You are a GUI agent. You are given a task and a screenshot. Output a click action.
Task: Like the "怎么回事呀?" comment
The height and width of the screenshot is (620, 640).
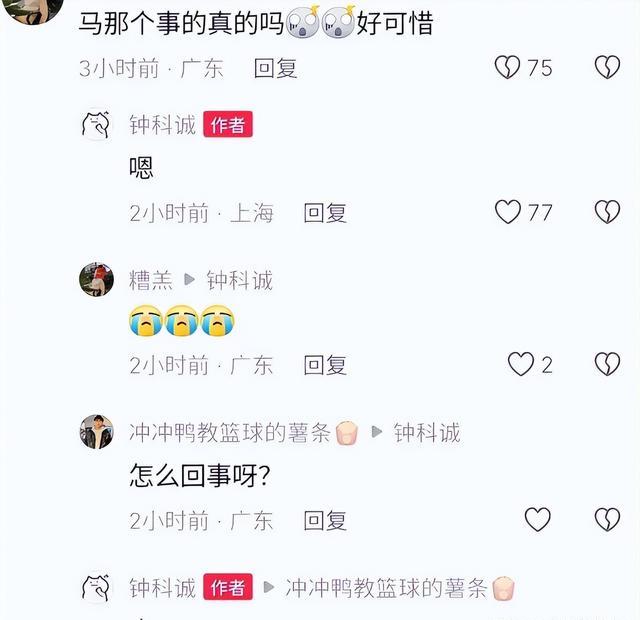coord(538,520)
